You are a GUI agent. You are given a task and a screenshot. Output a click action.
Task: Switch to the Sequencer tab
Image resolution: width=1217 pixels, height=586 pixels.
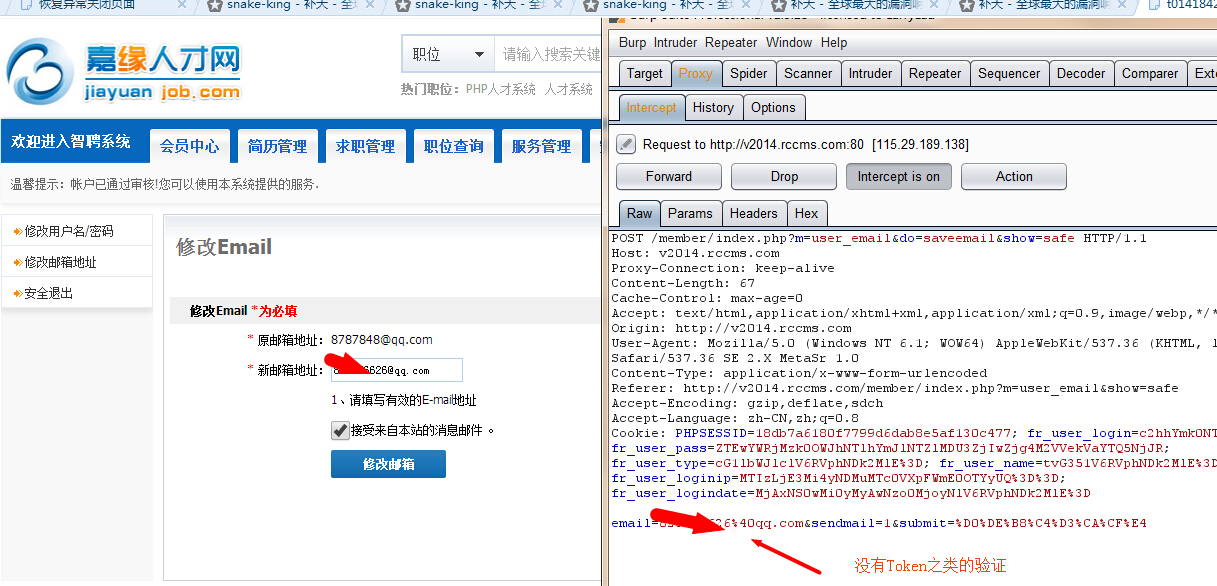pyautogui.click(x=1009, y=73)
